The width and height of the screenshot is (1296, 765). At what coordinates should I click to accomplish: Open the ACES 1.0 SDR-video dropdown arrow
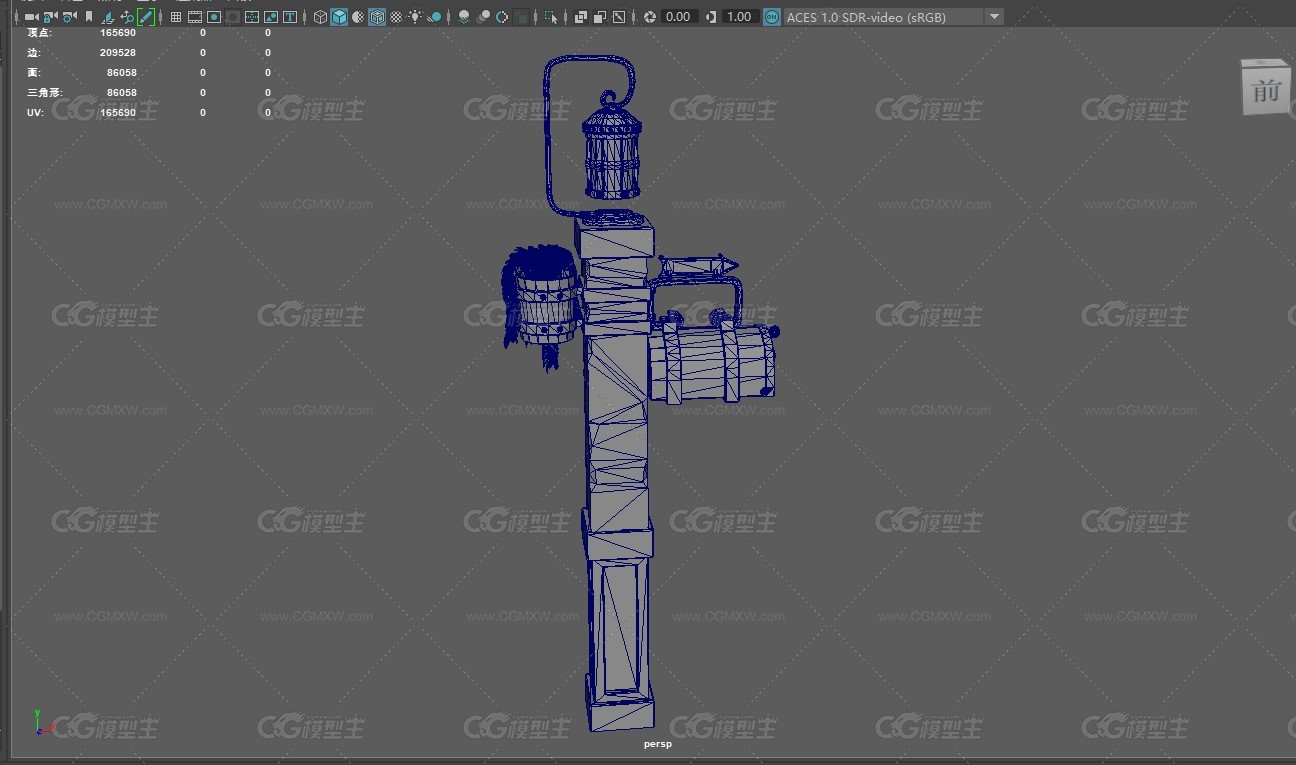[993, 17]
